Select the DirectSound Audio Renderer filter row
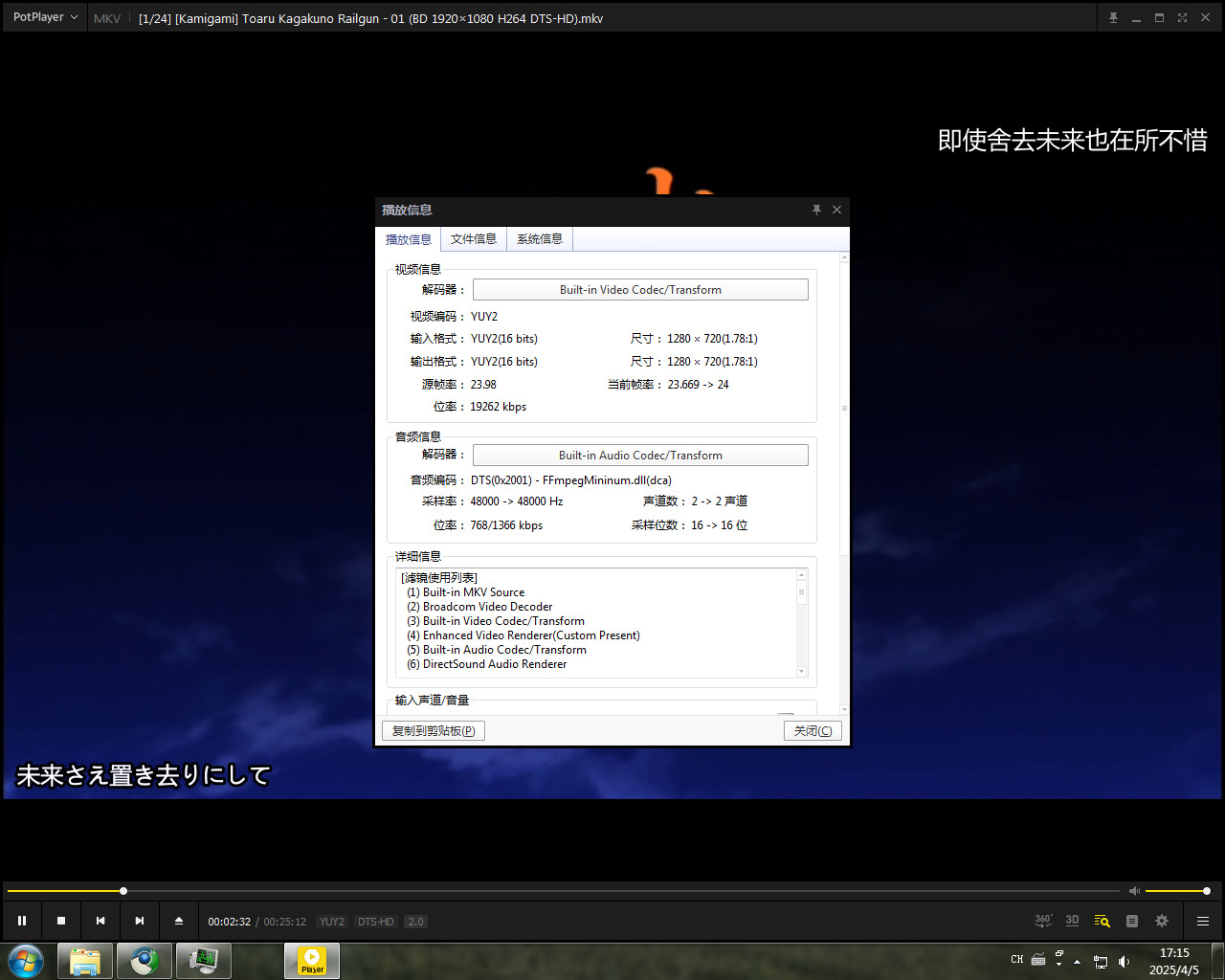 pos(487,664)
